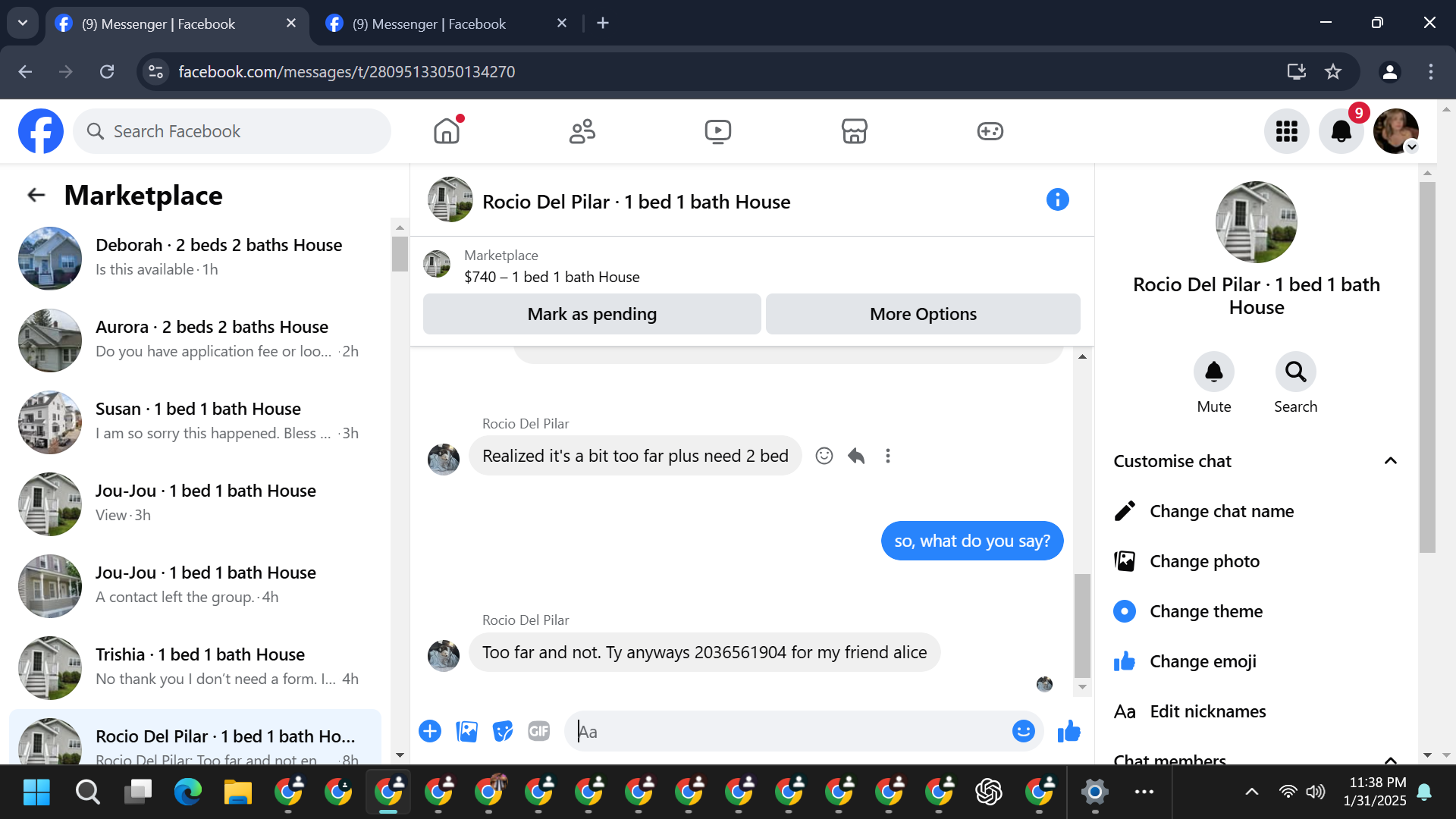Viewport: 1456px width, 819px height.
Task: Open Deborah's 2 beds 2 baths House chat
Action: [x=196, y=258]
